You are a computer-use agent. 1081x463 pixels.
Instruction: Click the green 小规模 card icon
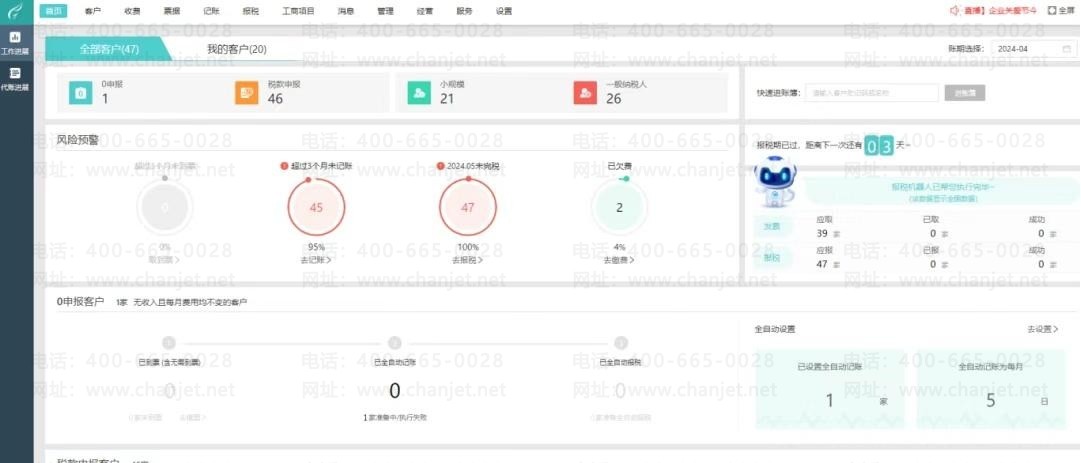[418, 93]
